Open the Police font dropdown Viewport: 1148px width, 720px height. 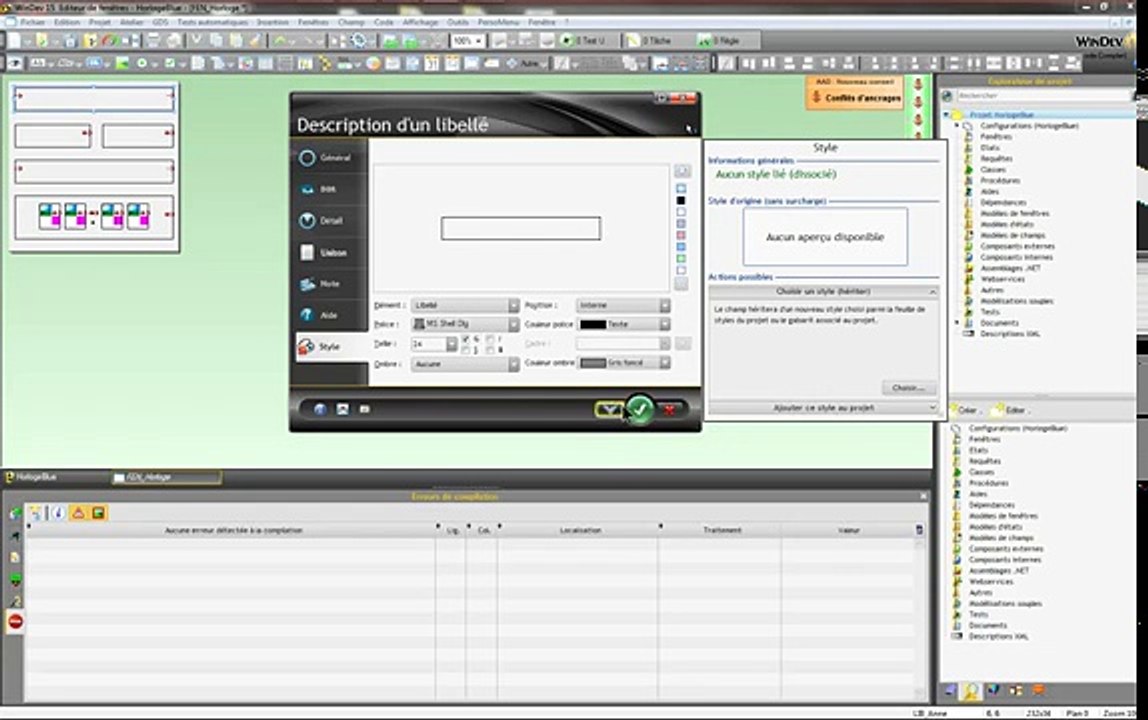coord(465,324)
